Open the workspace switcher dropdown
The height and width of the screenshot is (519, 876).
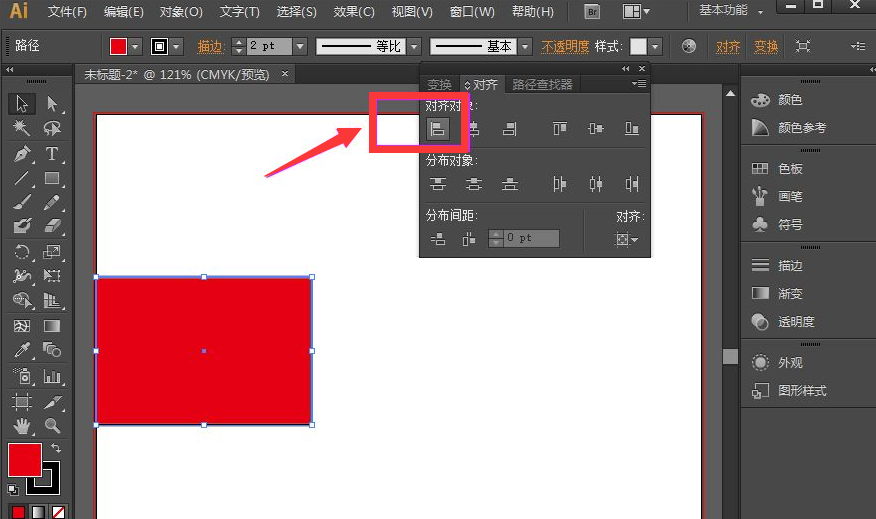click(731, 11)
